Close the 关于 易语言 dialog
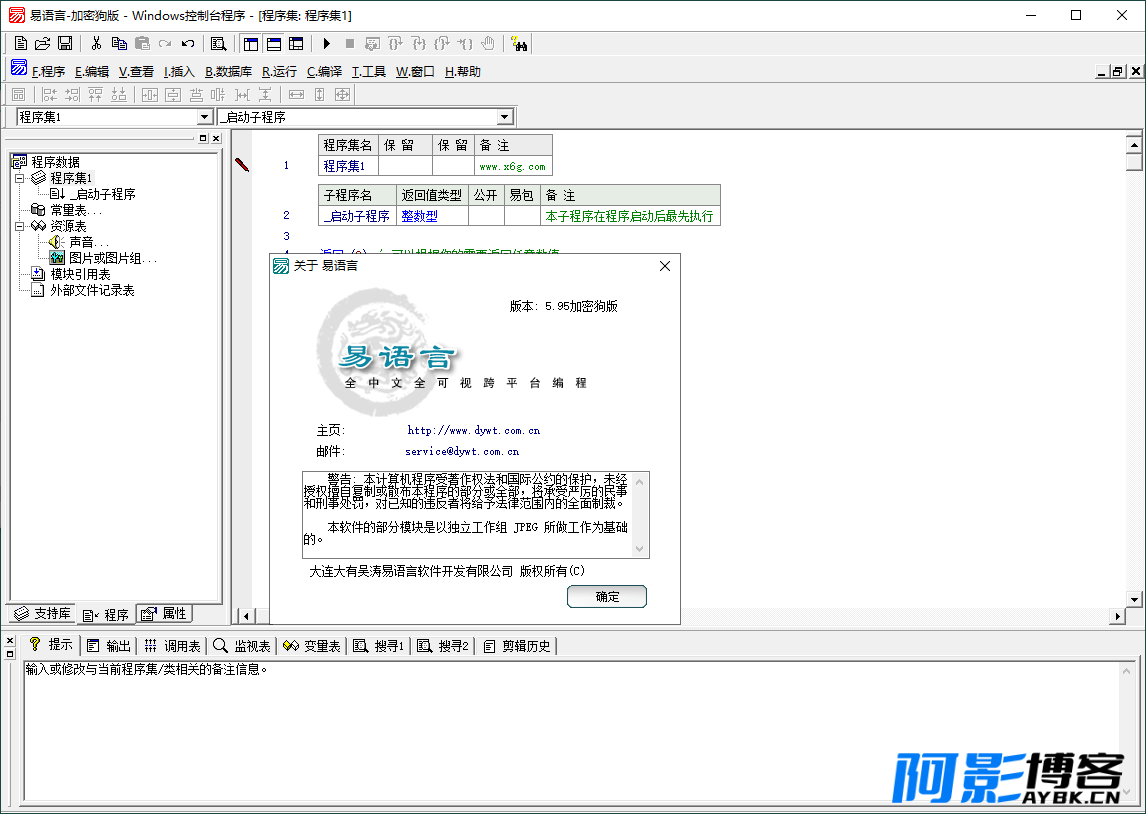The image size is (1146, 814). tap(664, 266)
